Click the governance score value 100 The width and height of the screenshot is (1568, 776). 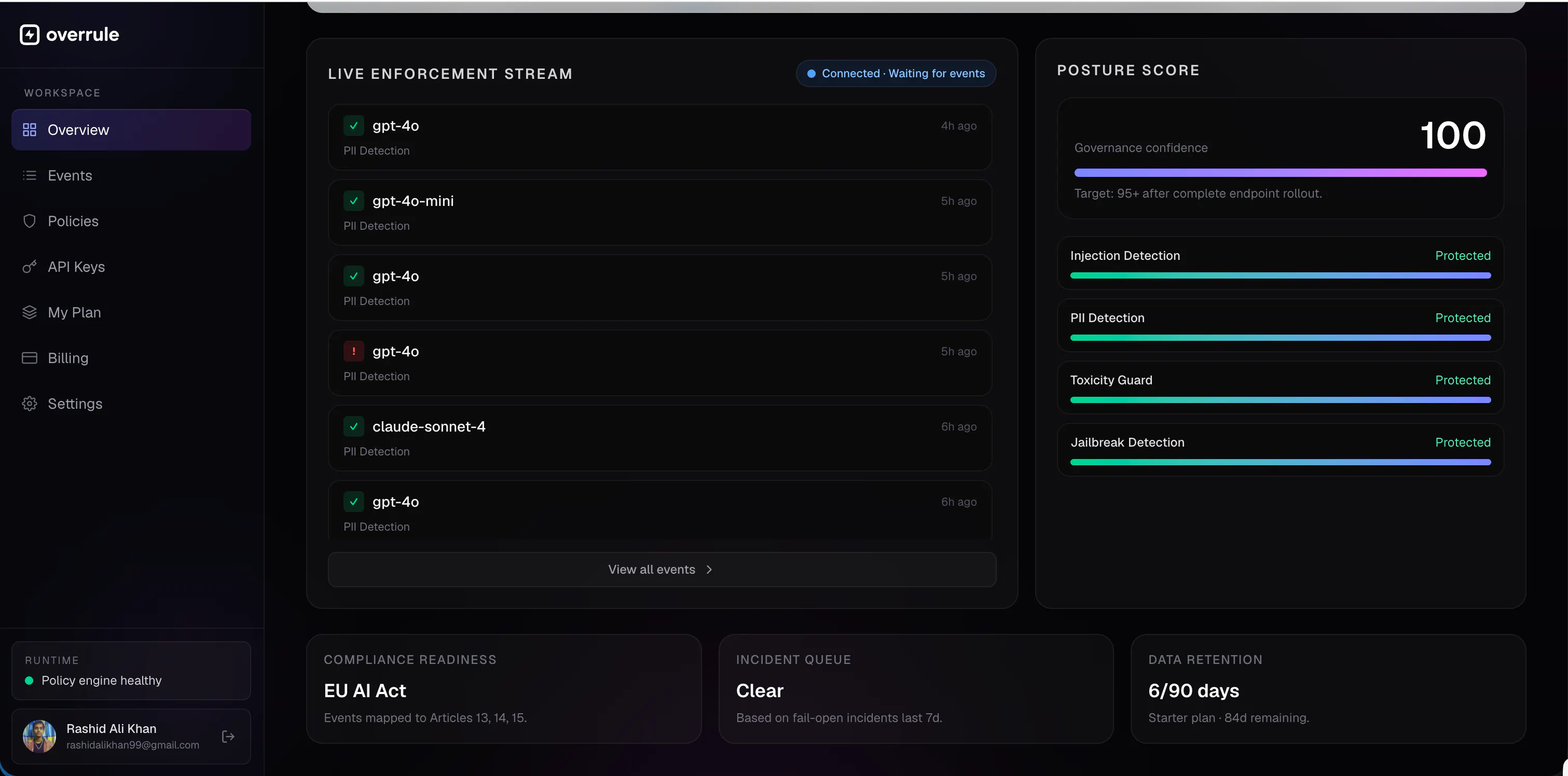(1453, 135)
